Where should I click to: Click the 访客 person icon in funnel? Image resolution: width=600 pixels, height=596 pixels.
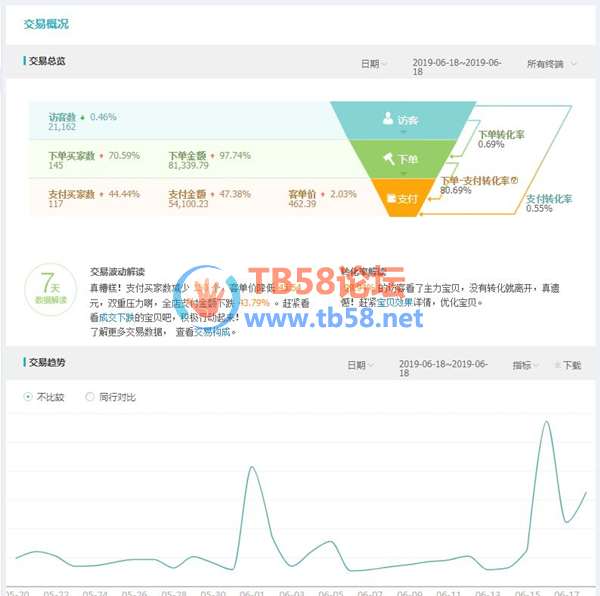(x=388, y=118)
